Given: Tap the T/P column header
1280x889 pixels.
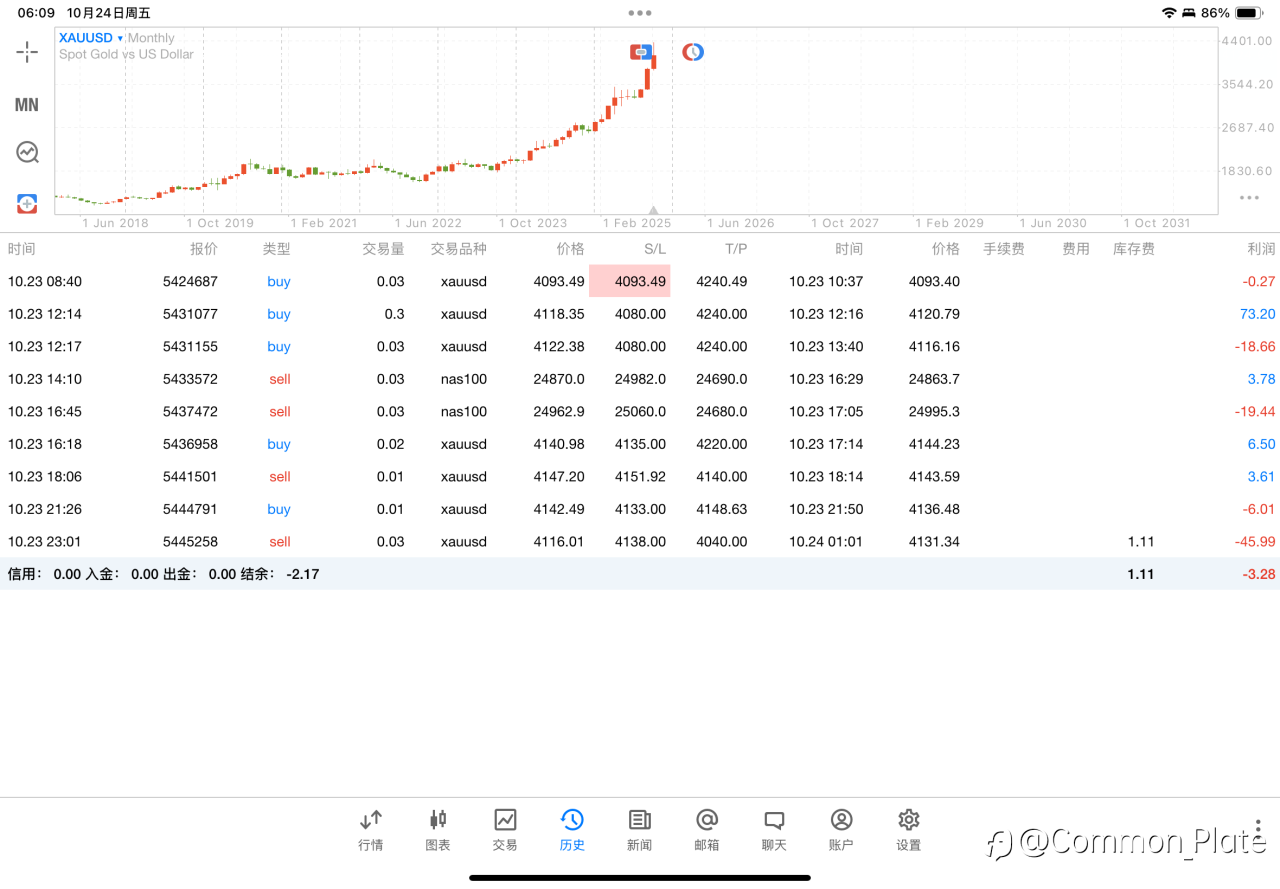Looking at the screenshot, I should [x=736, y=249].
